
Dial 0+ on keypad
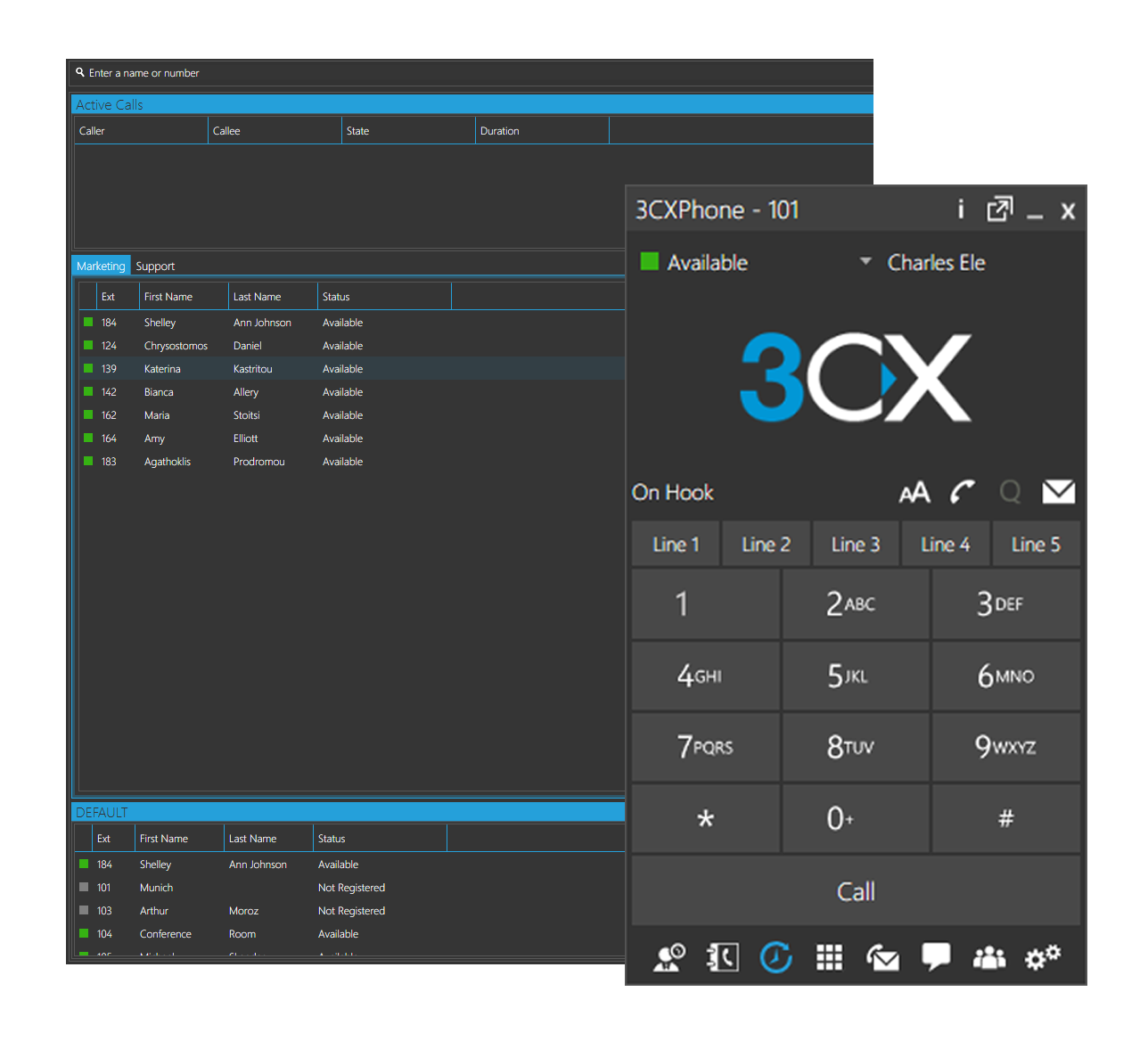coord(856,818)
